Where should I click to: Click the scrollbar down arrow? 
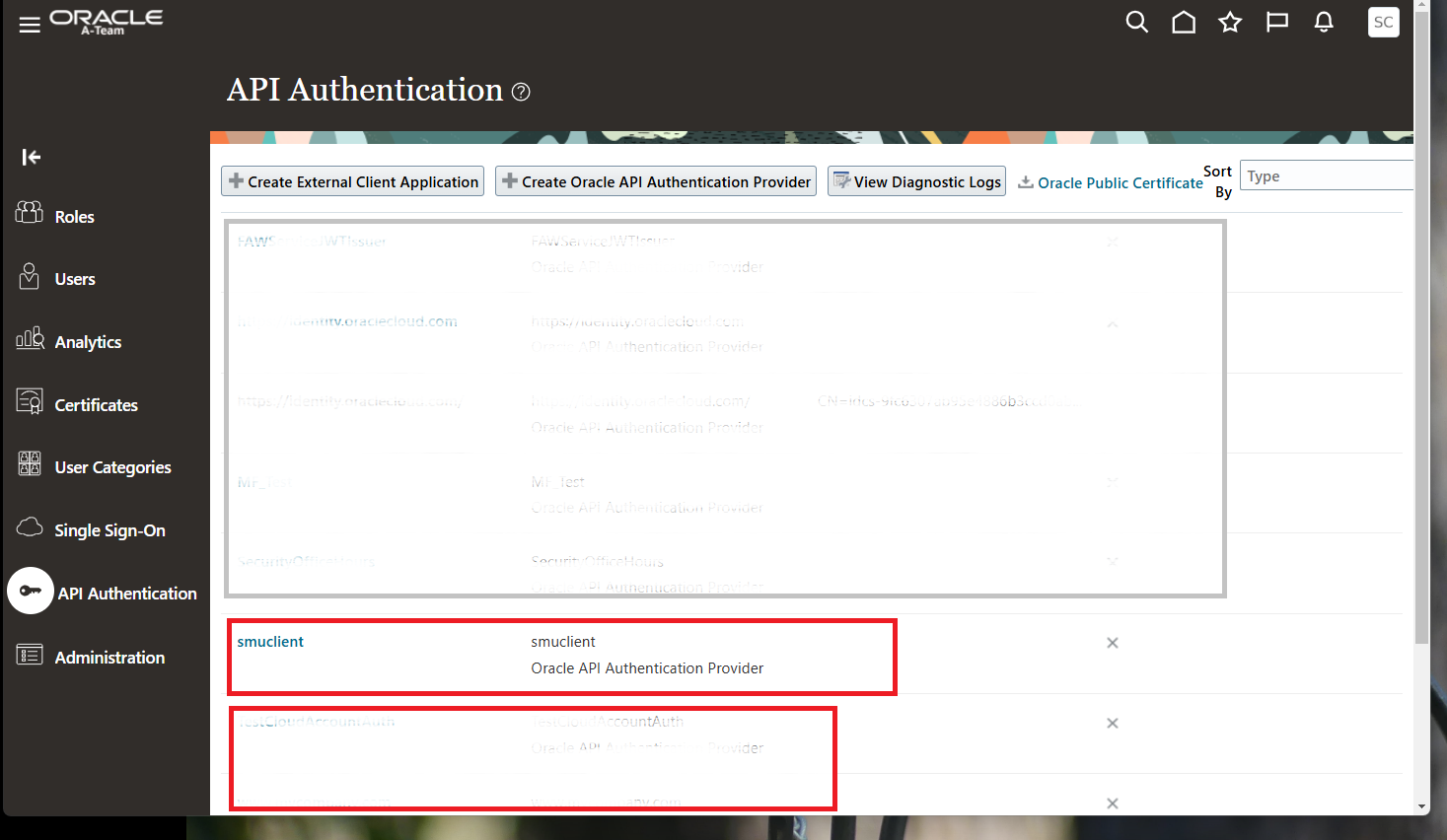(1422, 806)
